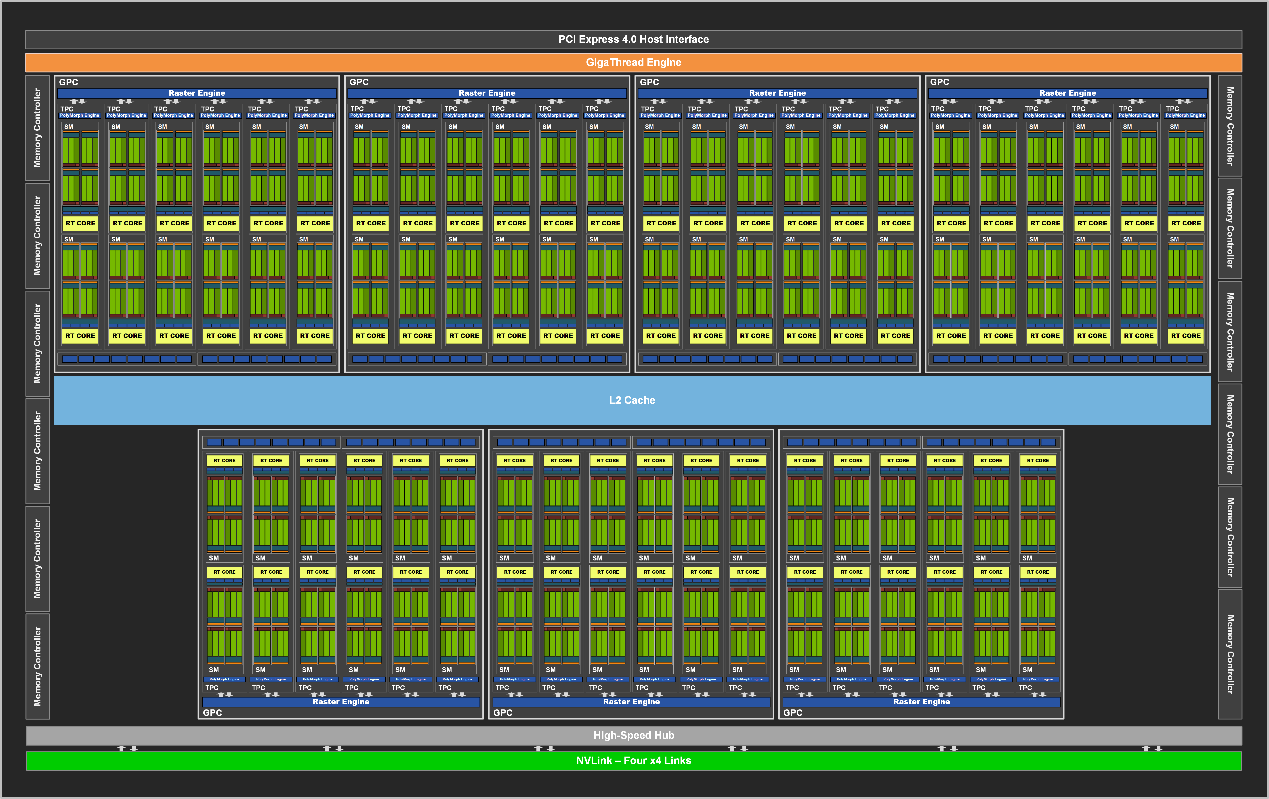Viewport: 1269px width, 799px height.
Task: Click the GPC label of the lower-left GPC
Action: [213, 713]
